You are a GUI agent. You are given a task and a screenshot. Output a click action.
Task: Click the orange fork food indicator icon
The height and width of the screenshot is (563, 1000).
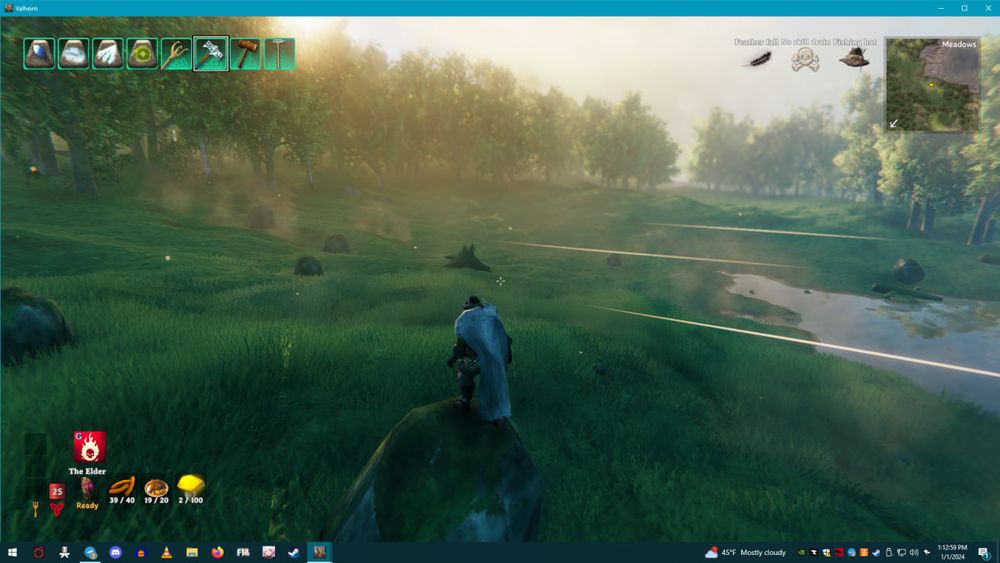click(36, 509)
